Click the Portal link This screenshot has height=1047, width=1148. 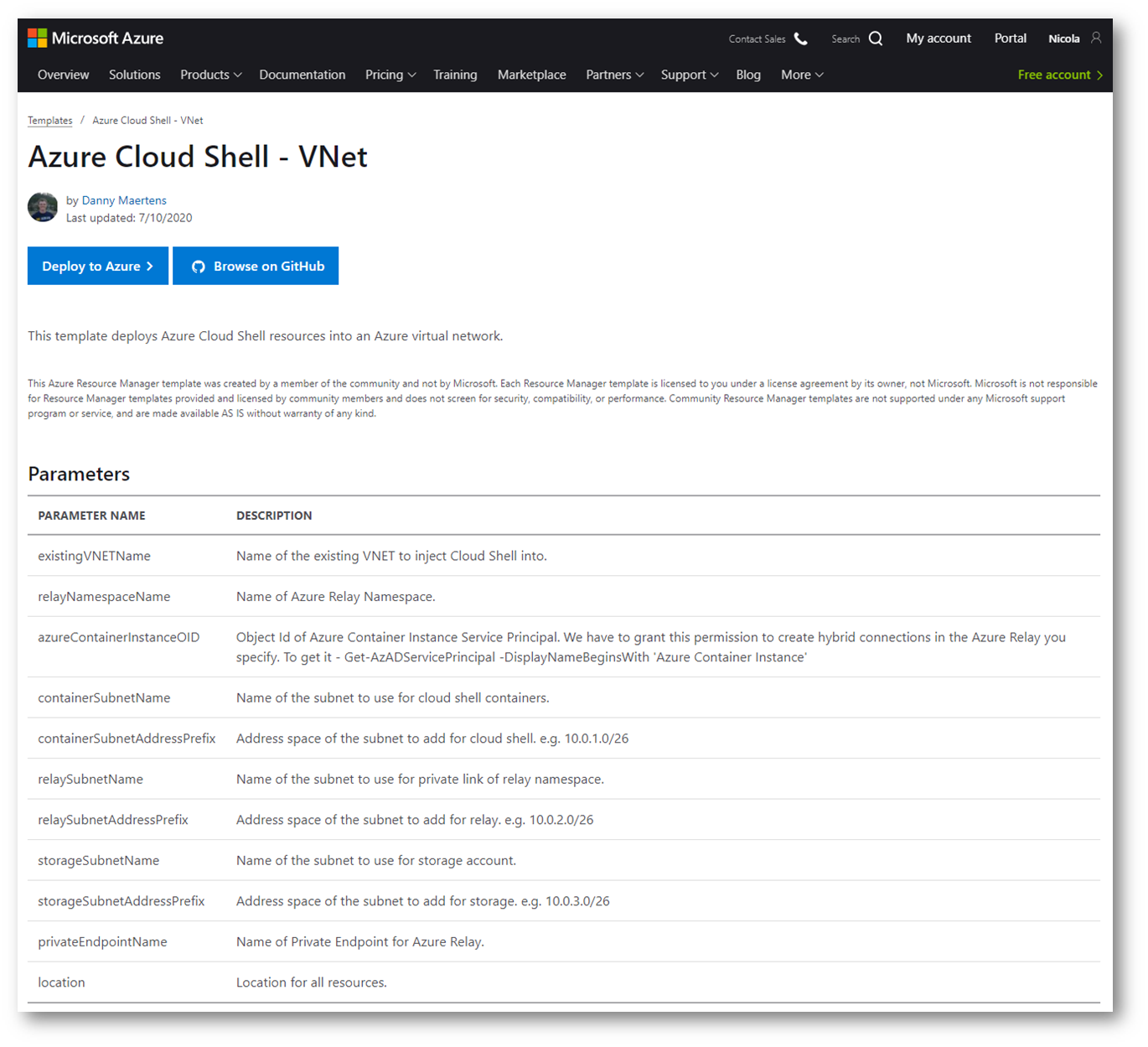[x=1011, y=39]
